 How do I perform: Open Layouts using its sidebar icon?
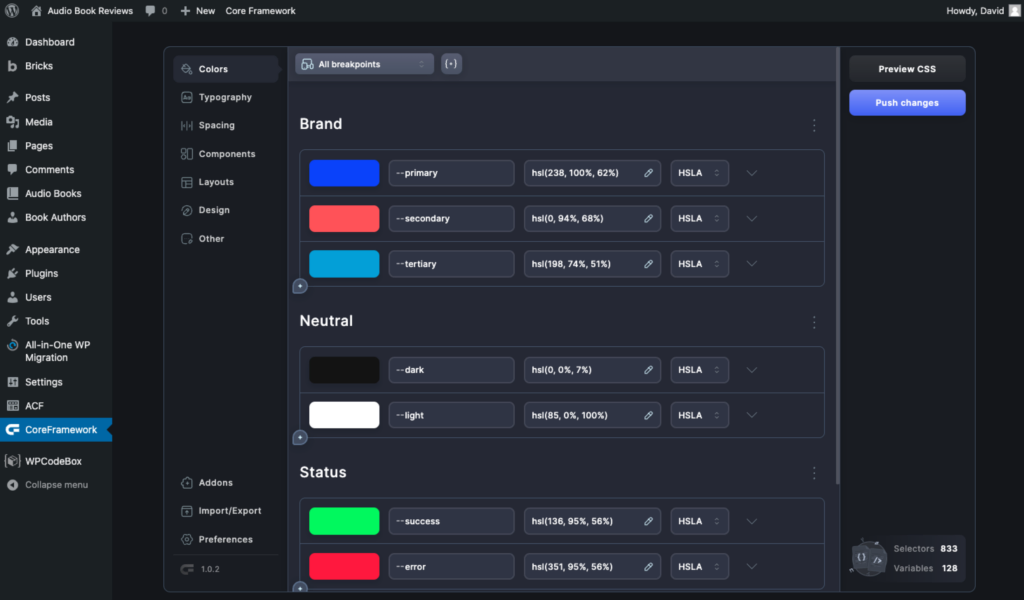[186, 182]
